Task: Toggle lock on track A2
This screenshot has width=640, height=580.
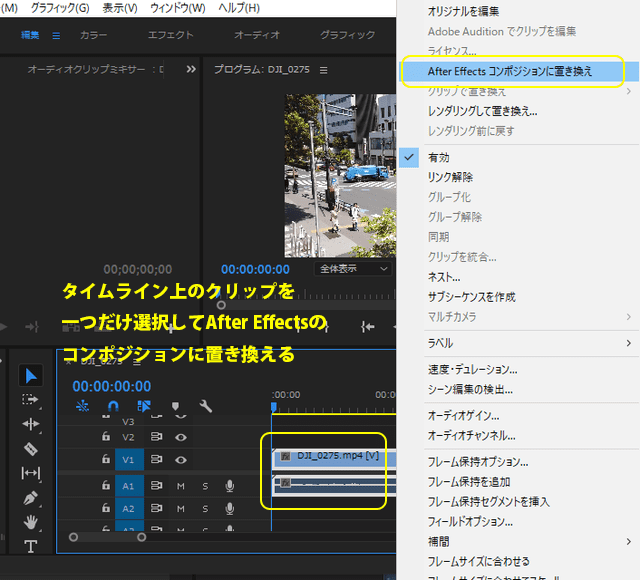Action: pyautogui.click(x=106, y=508)
